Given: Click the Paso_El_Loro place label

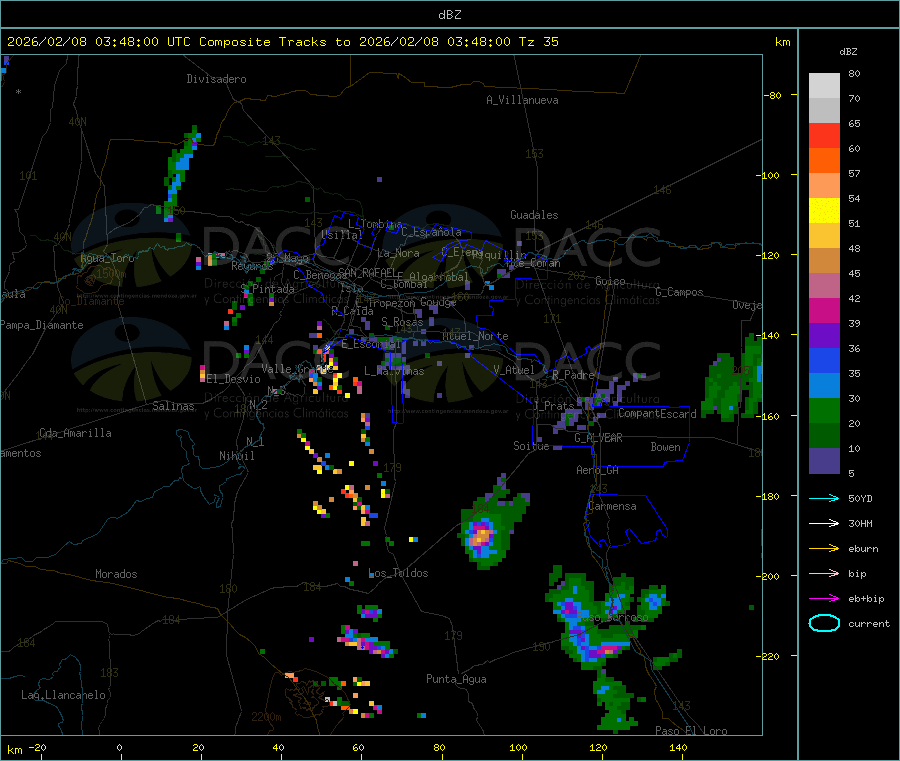Looking at the screenshot, I should coord(691,731).
